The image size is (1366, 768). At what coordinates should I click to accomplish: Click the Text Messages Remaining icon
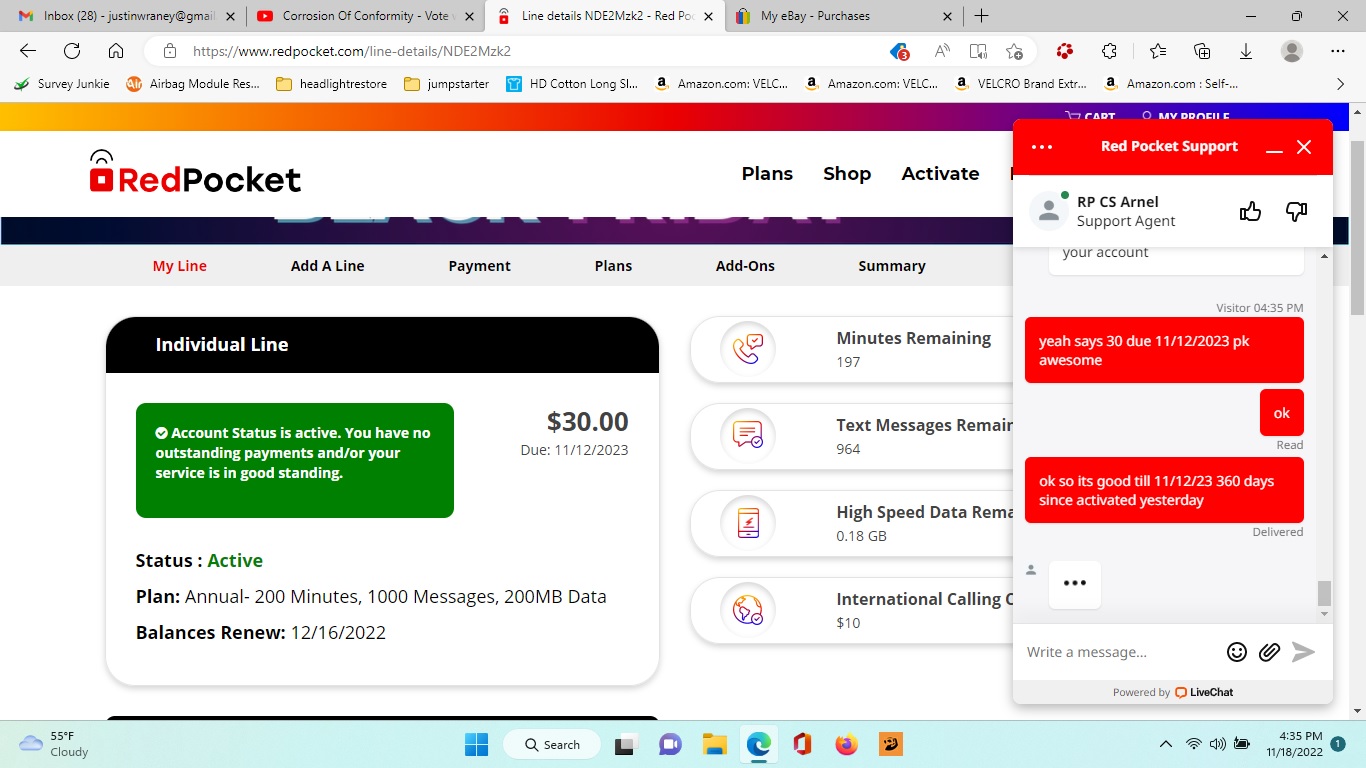tap(748, 436)
